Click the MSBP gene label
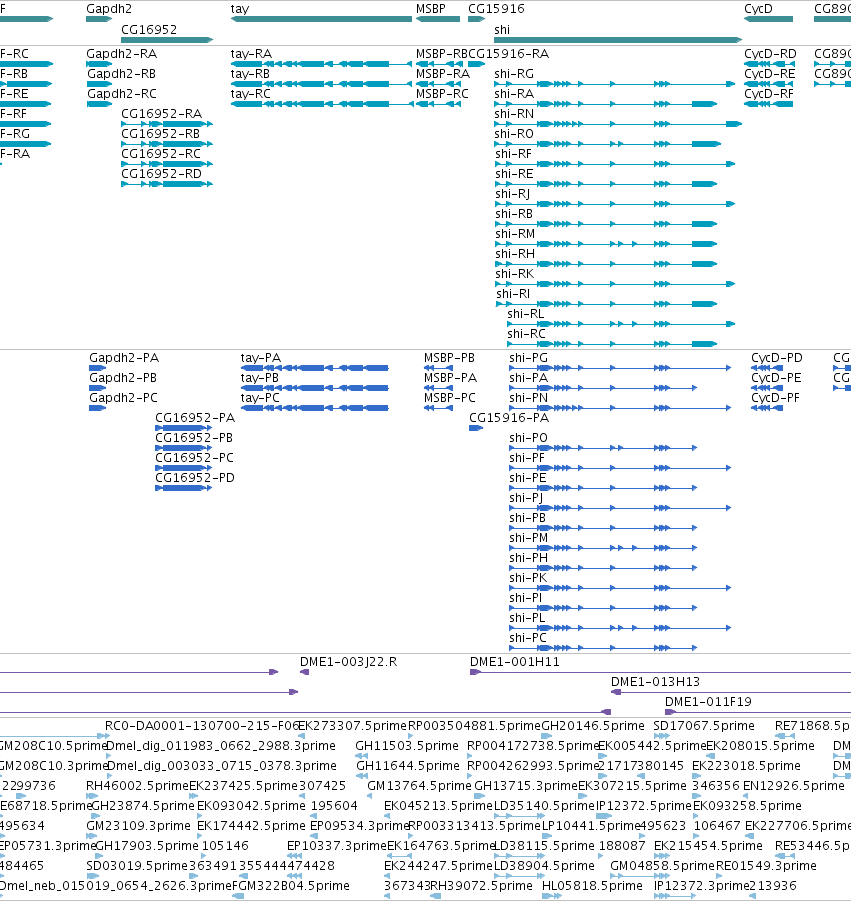This screenshot has height=901, width=851. pyautogui.click(x=430, y=9)
